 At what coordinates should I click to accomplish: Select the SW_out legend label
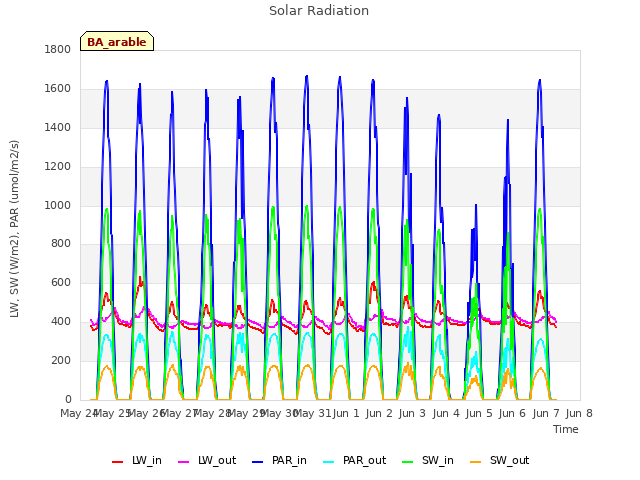pos(509,460)
